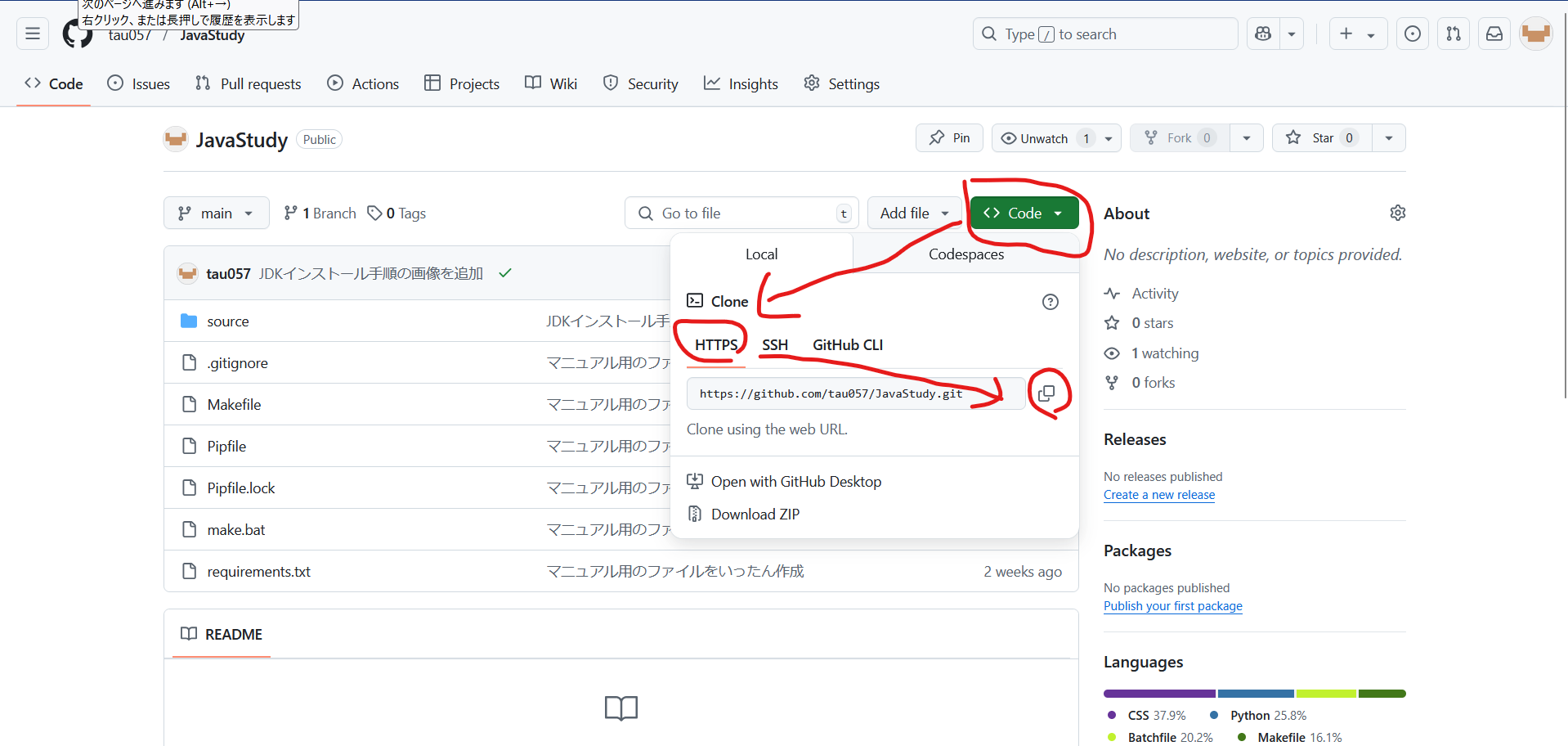Focus the Go to file search field
This screenshot has height=746, width=1568.
coord(741,213)
